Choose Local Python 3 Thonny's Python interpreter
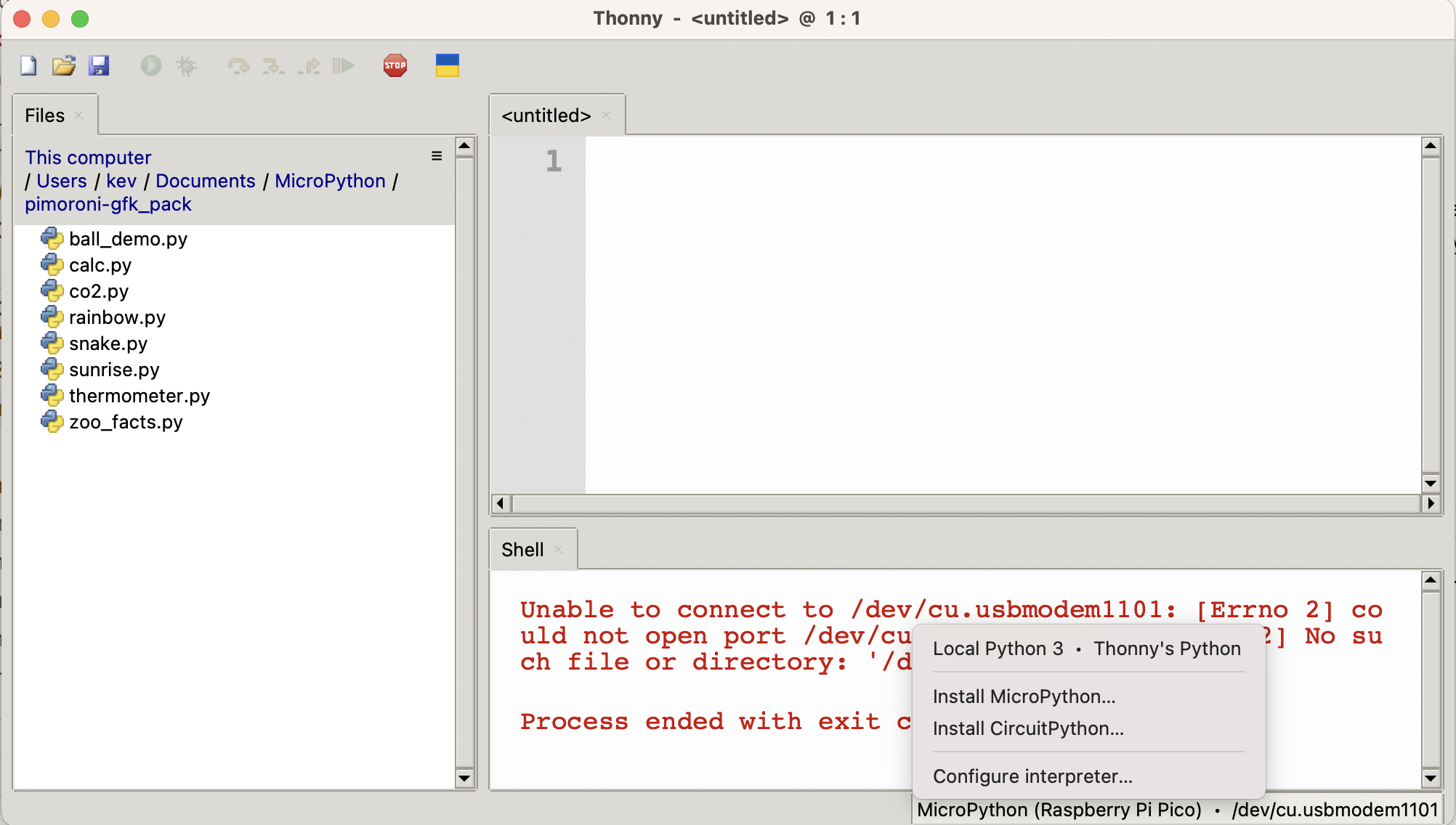 [1088, 649]
